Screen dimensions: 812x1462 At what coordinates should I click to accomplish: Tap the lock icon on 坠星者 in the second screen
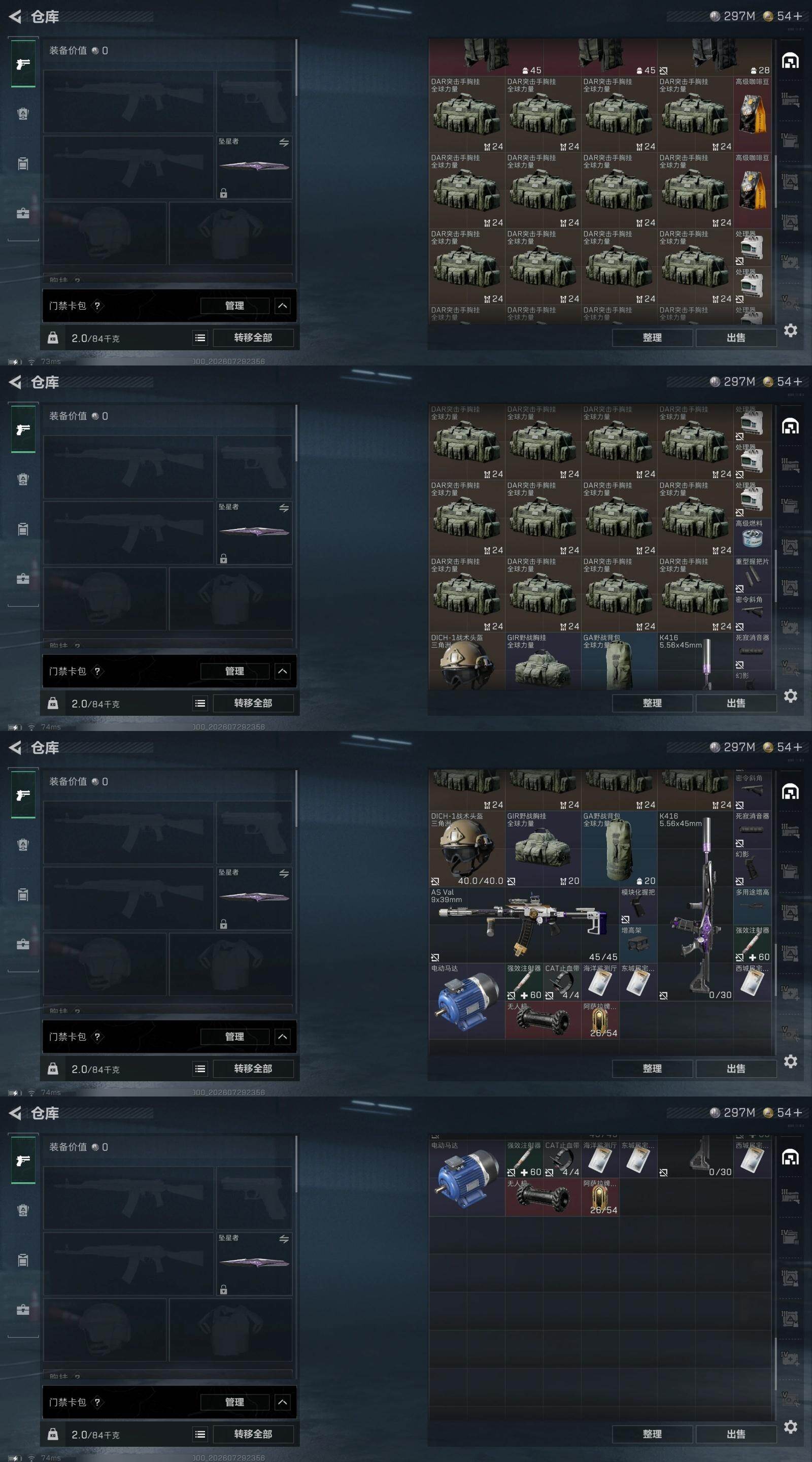224,559
